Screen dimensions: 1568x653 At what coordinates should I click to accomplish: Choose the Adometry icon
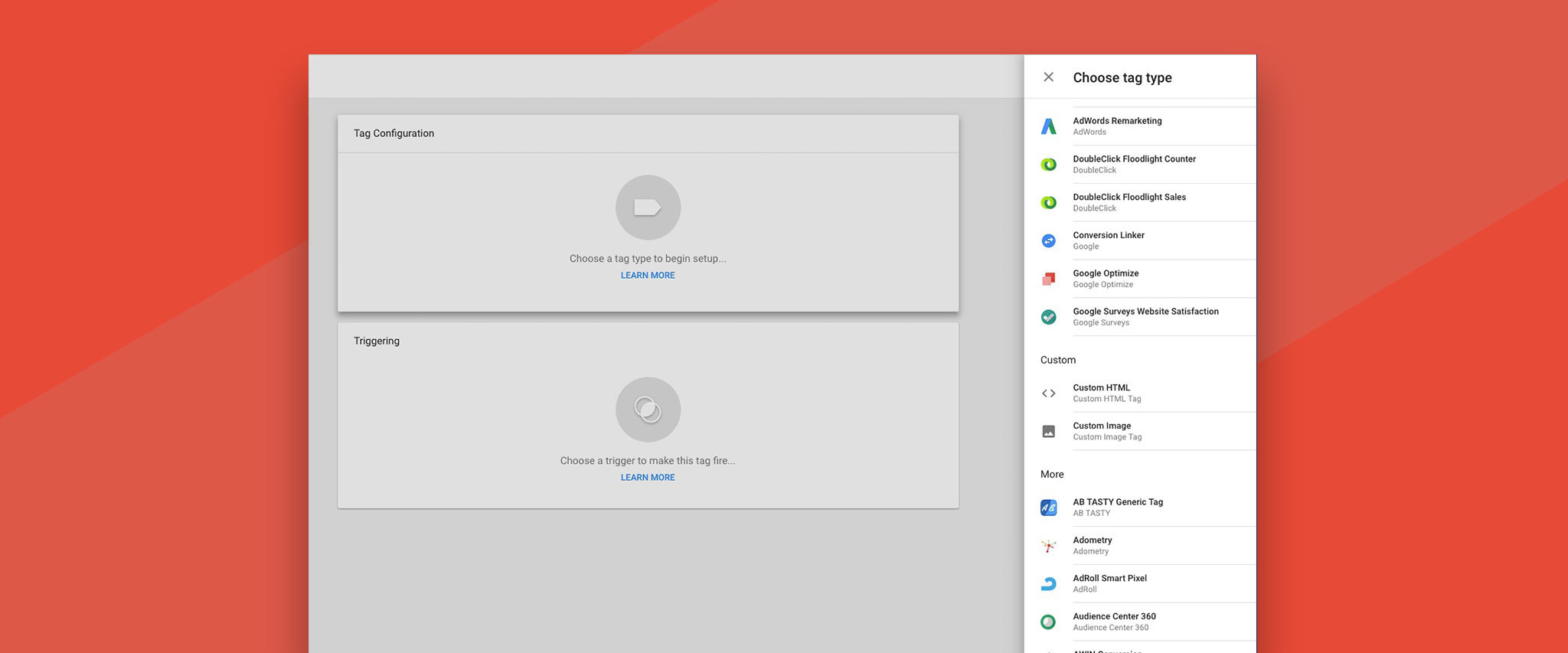1048,546
